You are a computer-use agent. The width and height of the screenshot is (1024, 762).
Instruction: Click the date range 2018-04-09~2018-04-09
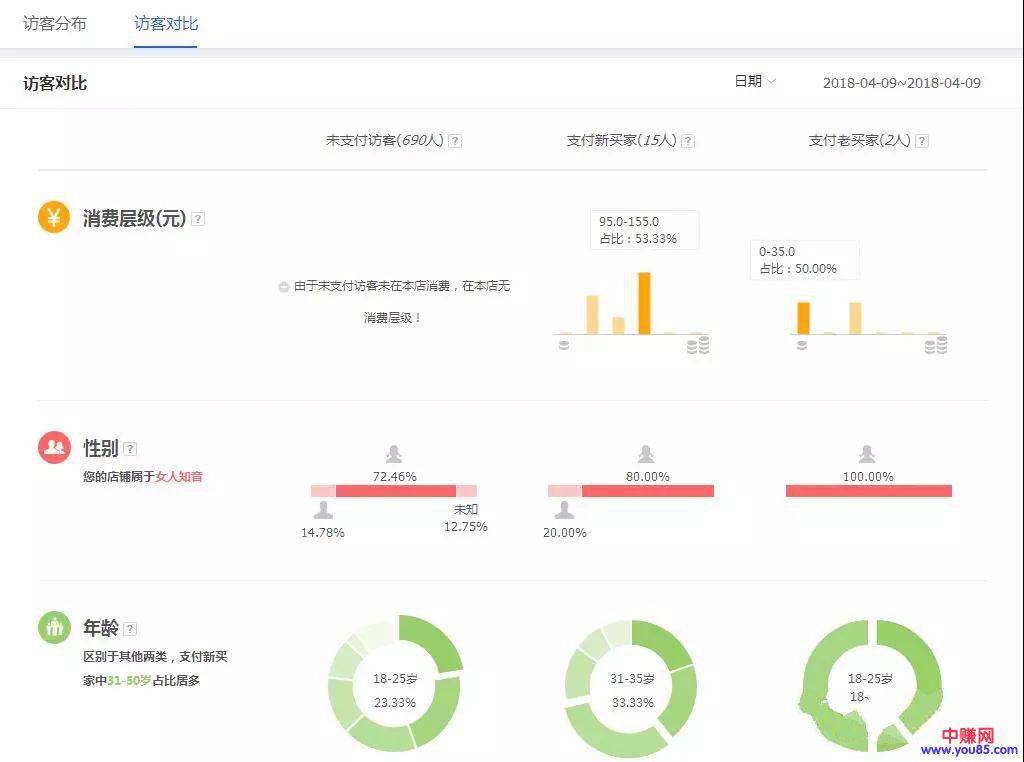tap(901, 82)
